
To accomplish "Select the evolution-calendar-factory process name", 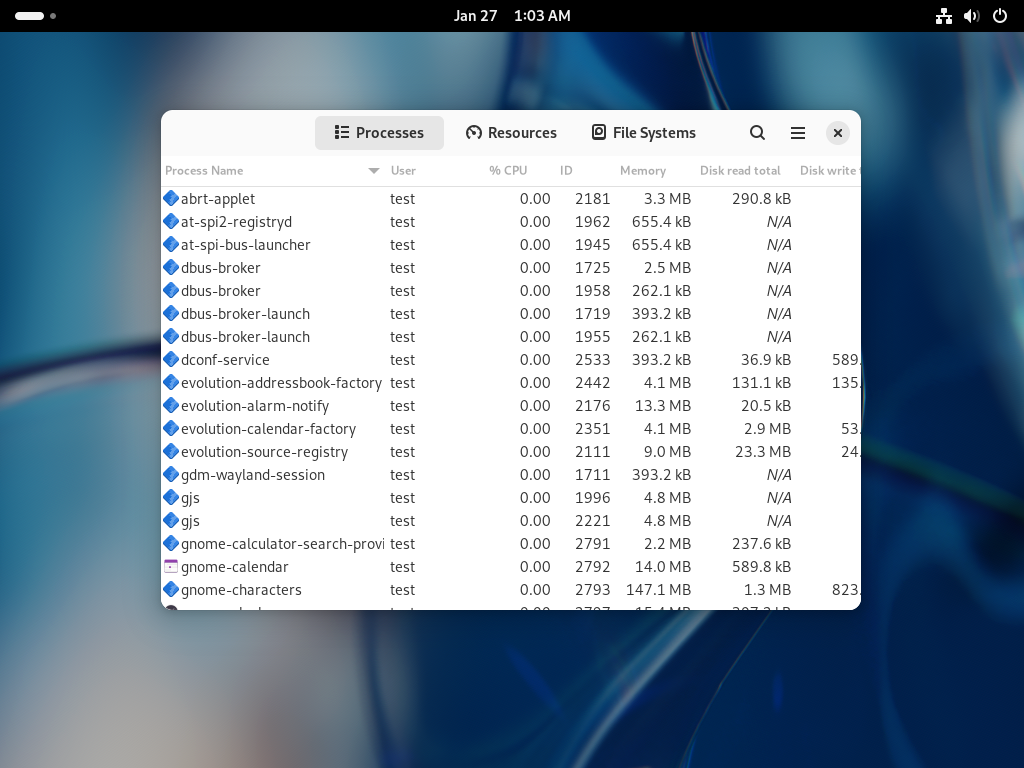I will tap(268, 429).
